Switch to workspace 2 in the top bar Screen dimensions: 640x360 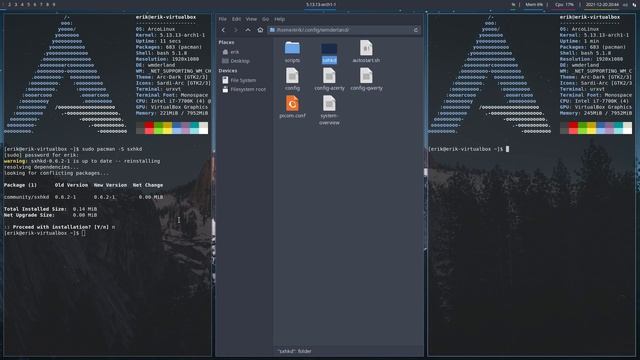coord(9,4)
